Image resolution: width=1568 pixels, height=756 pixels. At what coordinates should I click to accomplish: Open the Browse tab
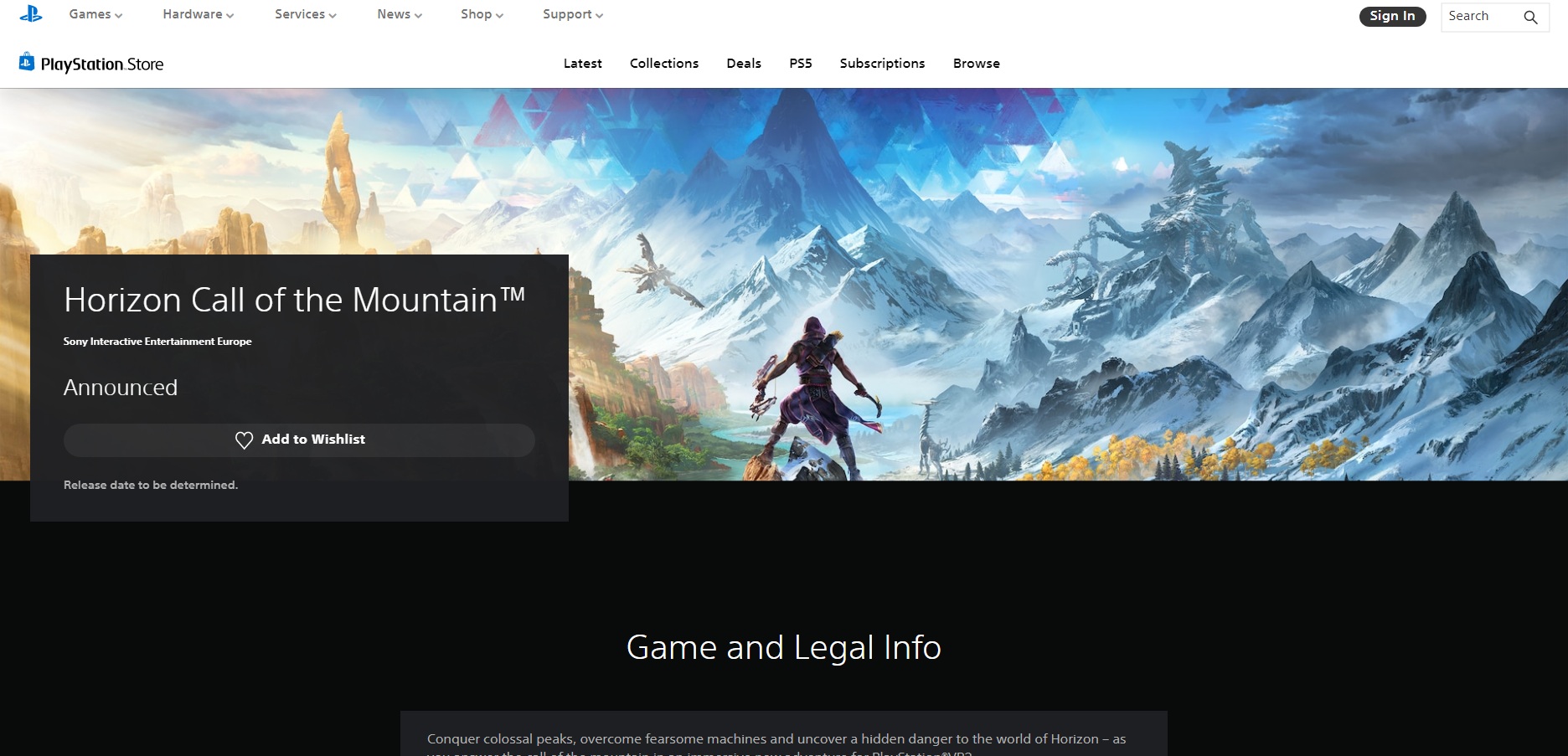[977, 64]
